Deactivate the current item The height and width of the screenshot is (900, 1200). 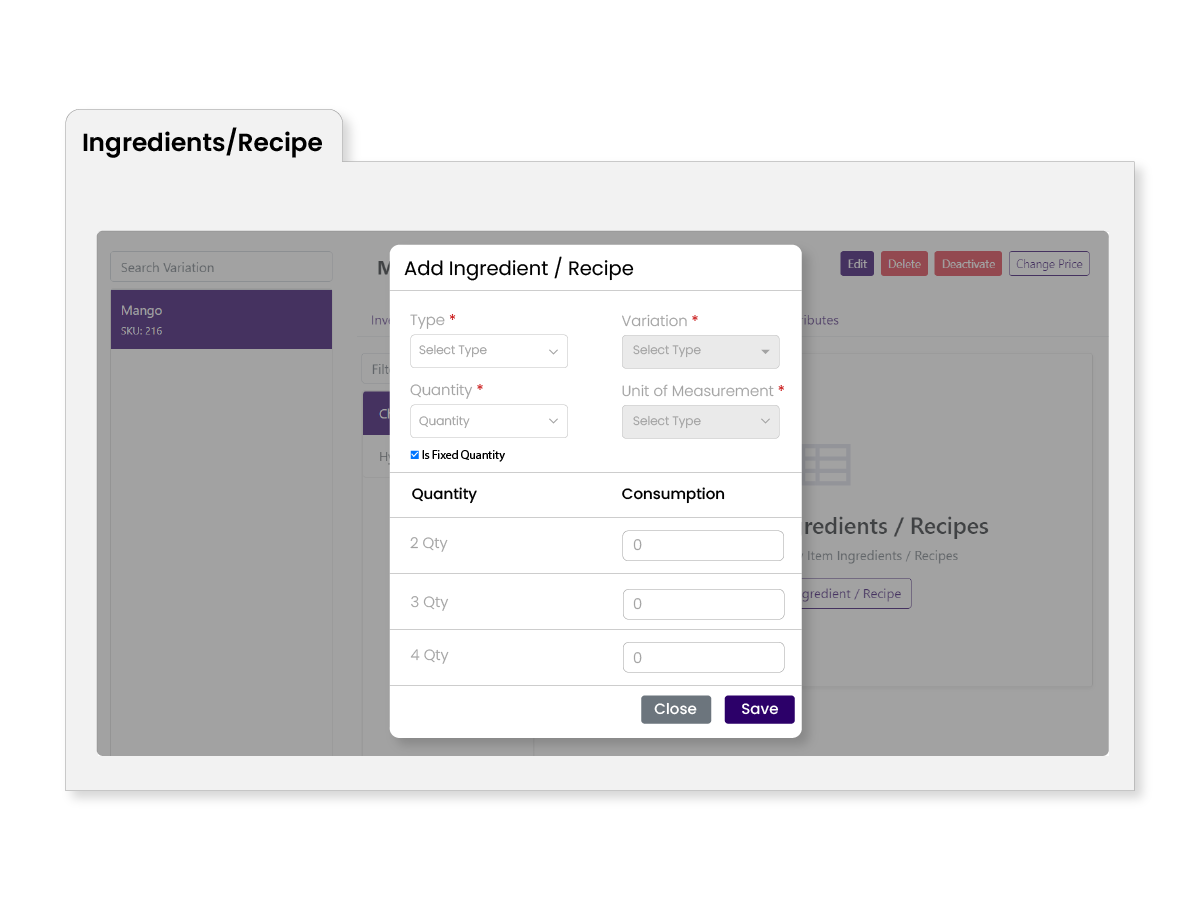tap(967, 263)
